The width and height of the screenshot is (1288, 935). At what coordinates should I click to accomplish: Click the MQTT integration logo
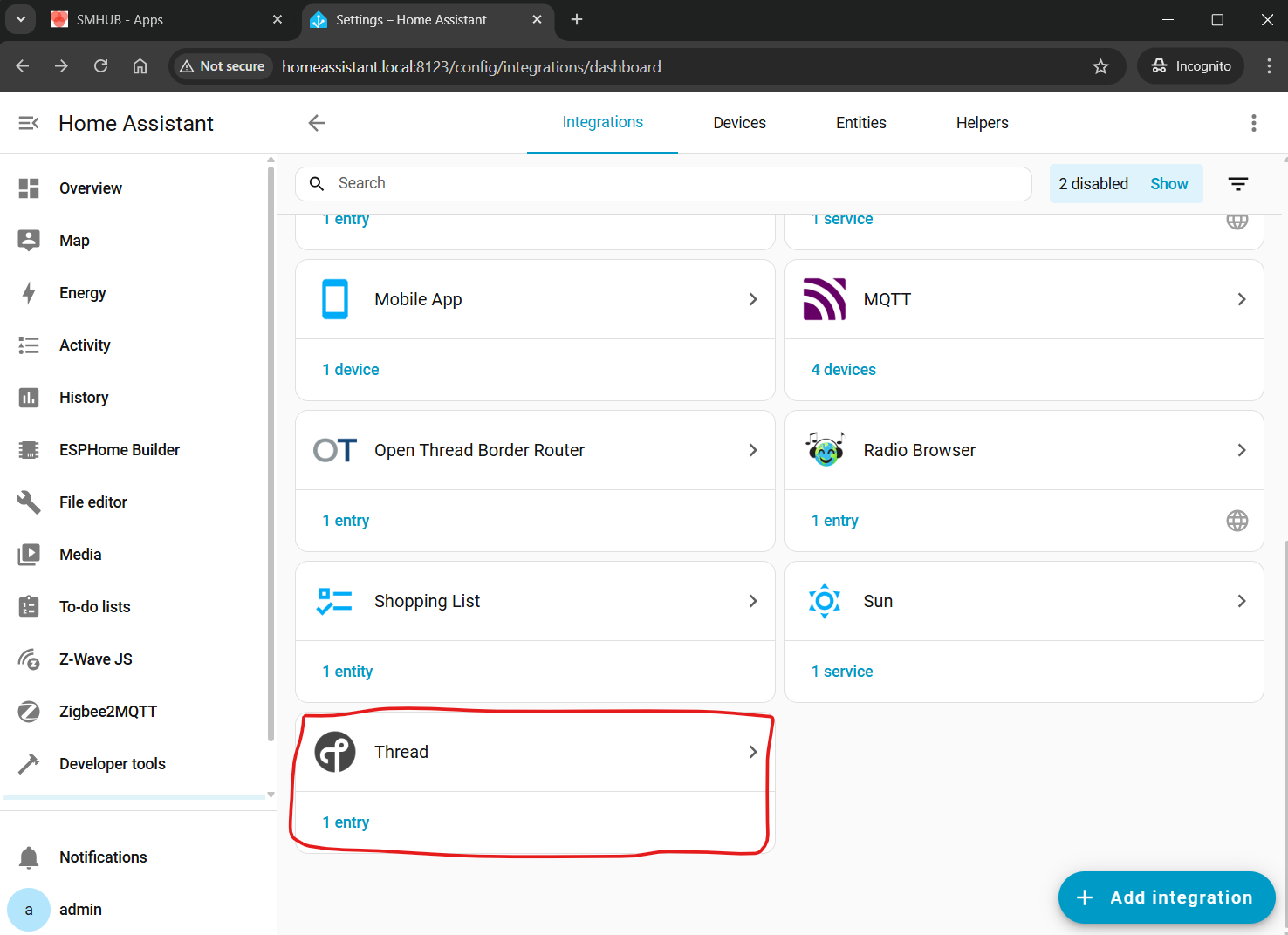point(824,299)
